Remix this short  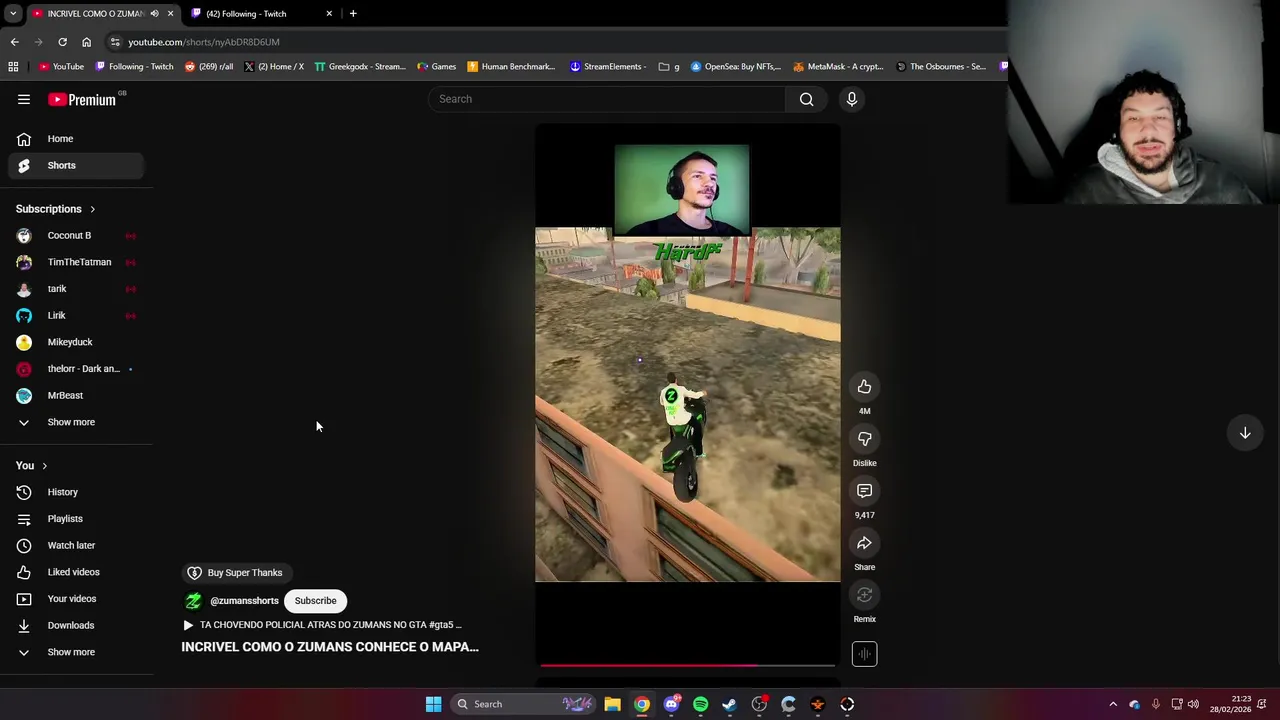click(x=864, y=595)
